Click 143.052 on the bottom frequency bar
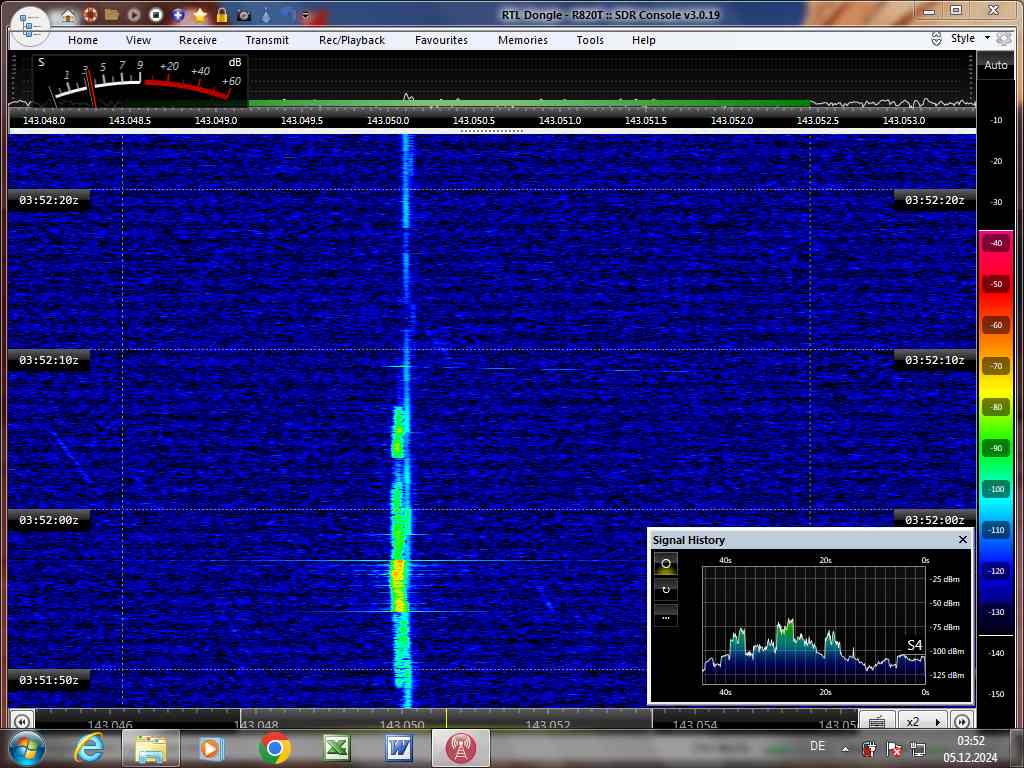This screenshot has height=768, width=1024. 548,724
